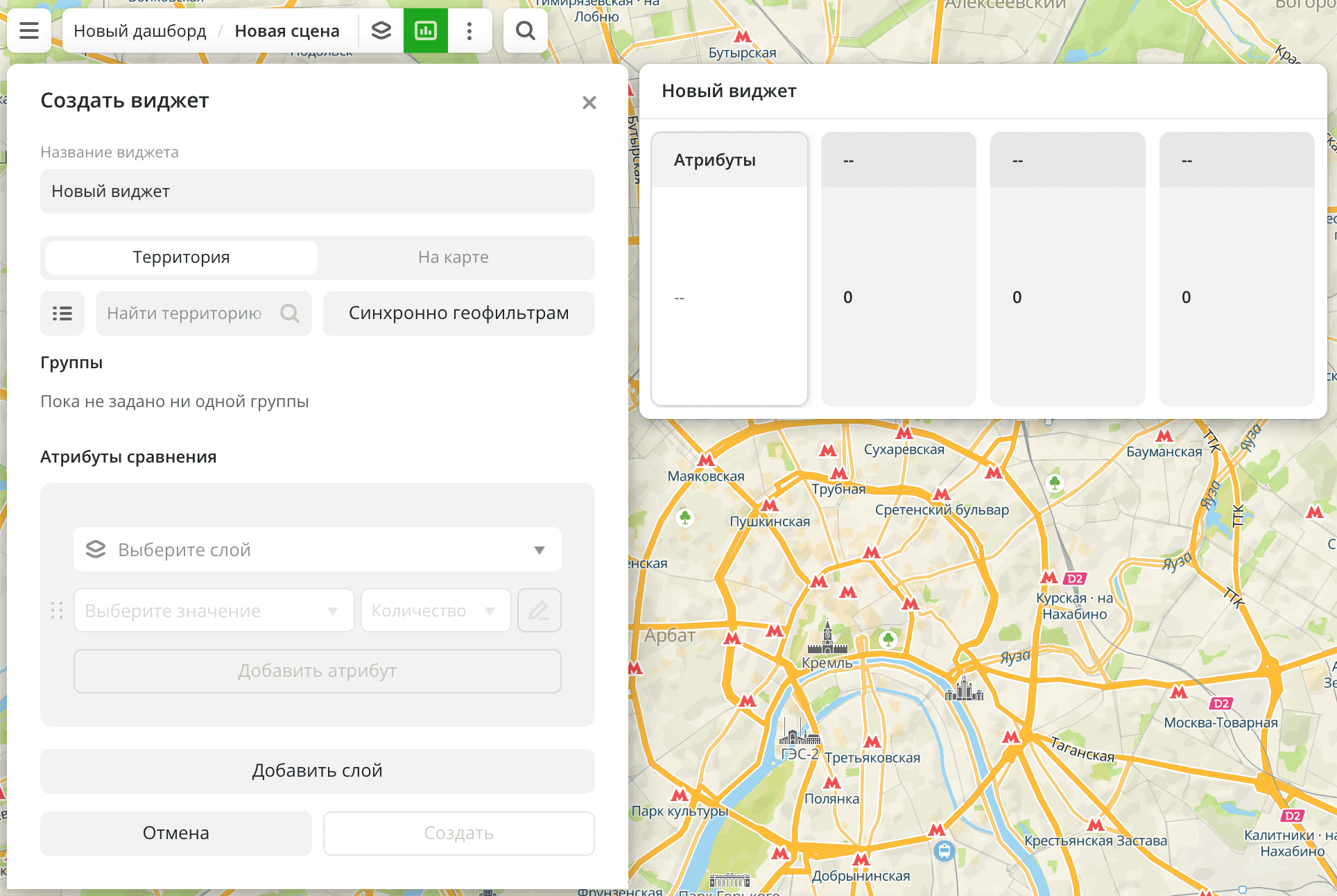
Task: Open the map search magnifier button
Action: point(526,31)
